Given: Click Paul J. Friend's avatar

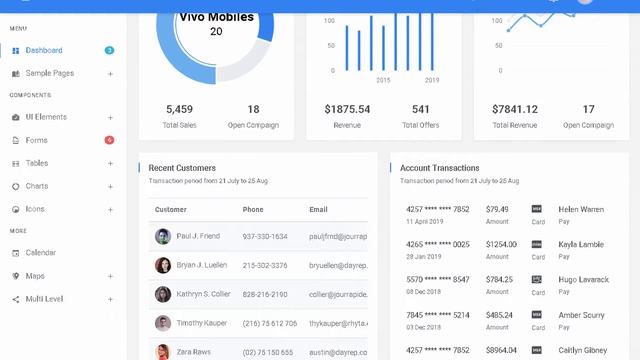Looking at the screenshot, I should coord(163,236).
